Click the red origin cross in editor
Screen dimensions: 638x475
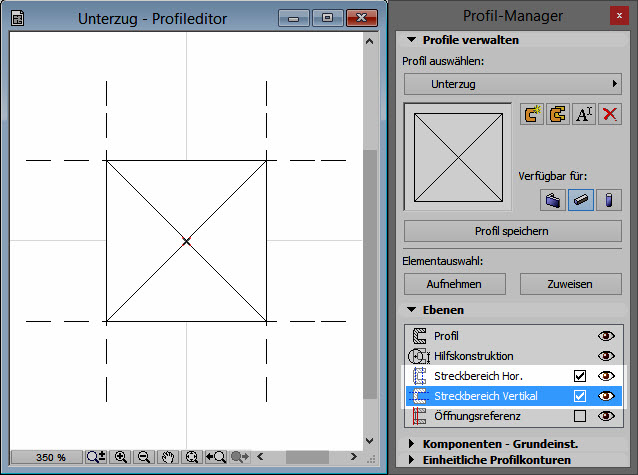186,242
